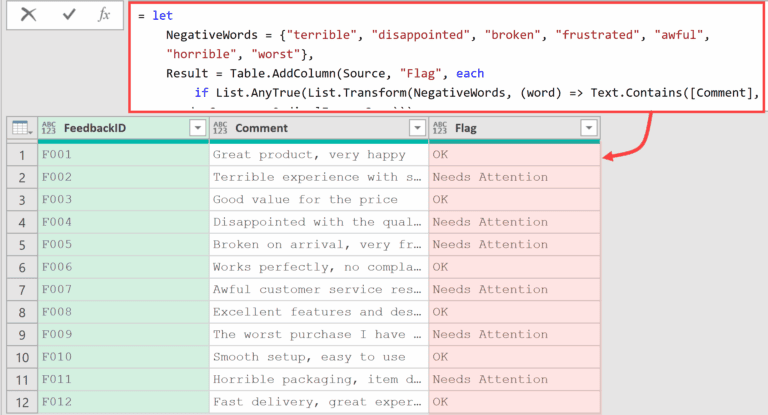This screenshot has width=768, height=415.
Task: Select comment starting 'Horrible packaging'
Action: coord(319,380)
